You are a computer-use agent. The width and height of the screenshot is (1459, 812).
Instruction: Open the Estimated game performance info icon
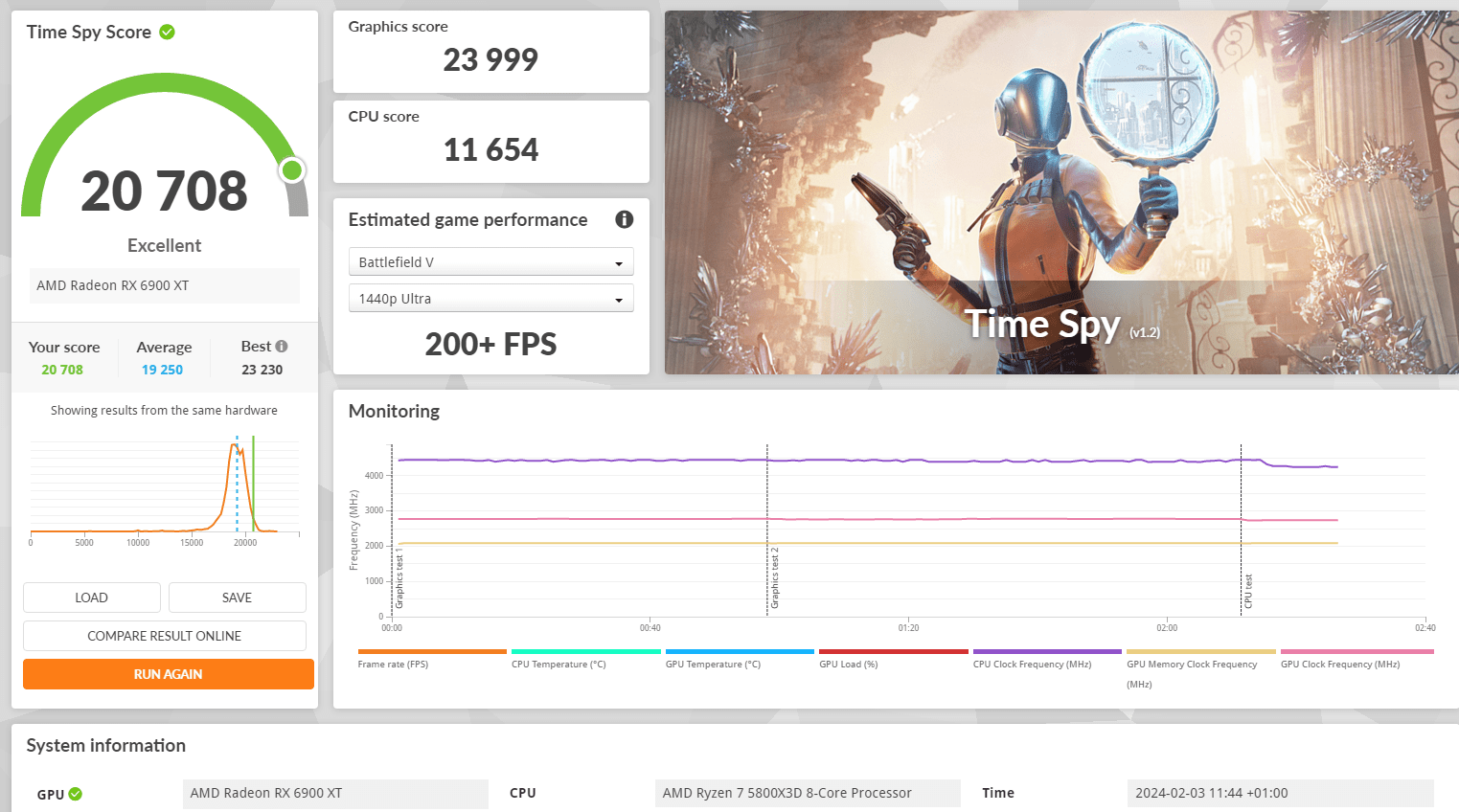click(625, 219)
